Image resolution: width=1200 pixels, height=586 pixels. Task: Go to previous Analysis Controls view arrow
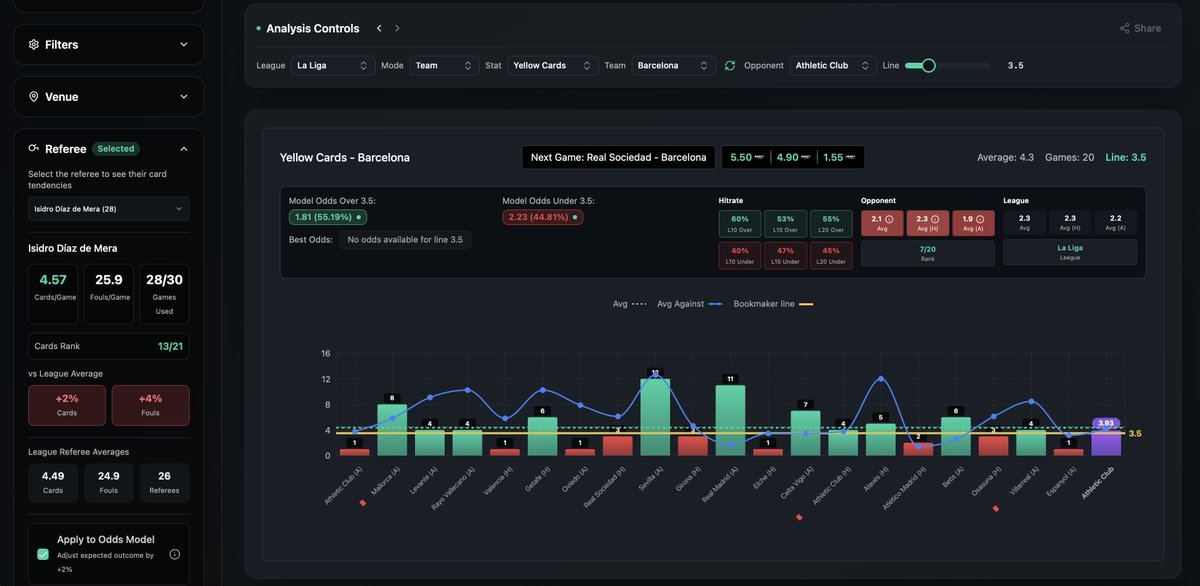click(x=379, y=28)
